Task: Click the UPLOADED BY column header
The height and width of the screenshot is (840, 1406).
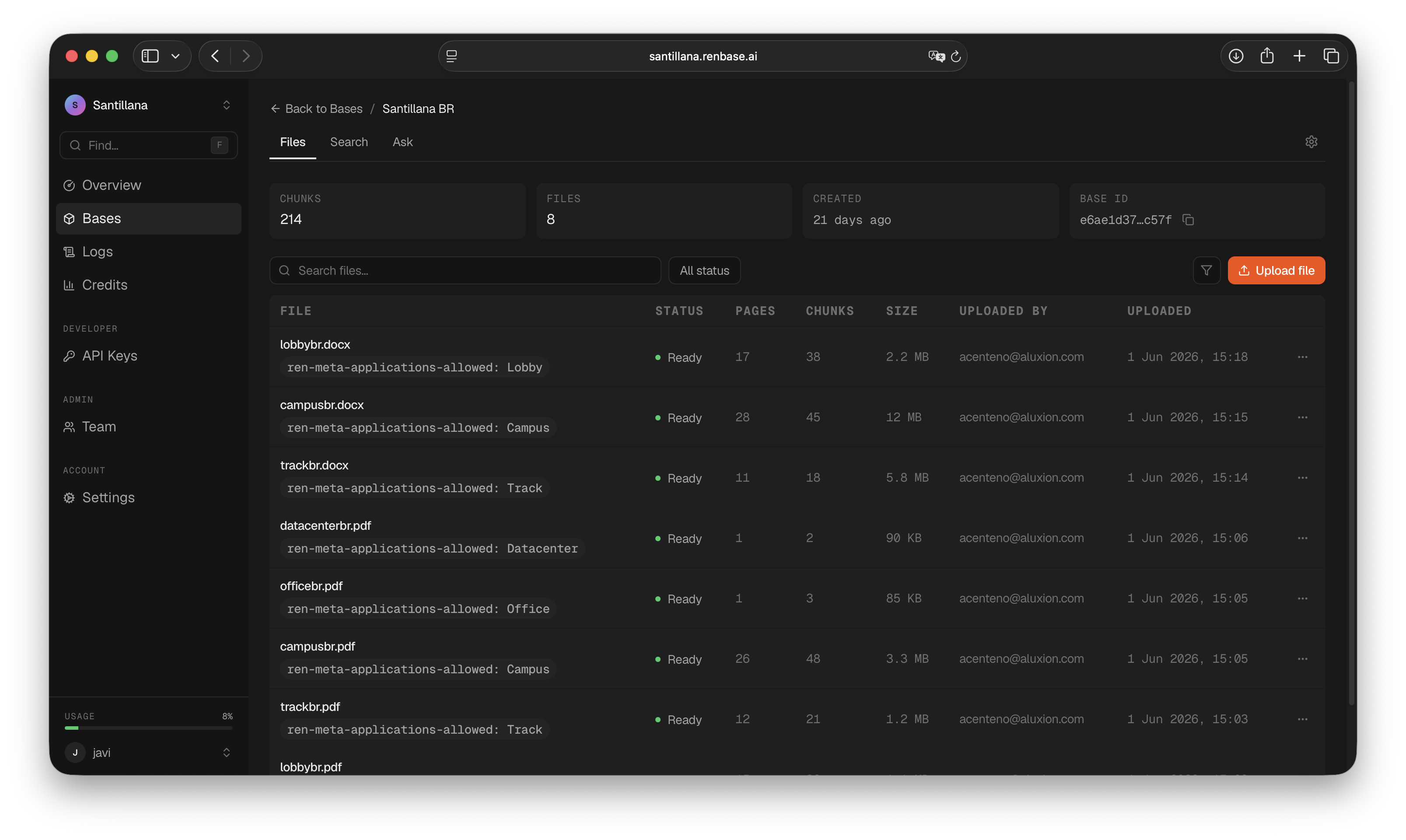Action: pos(1003,311)
